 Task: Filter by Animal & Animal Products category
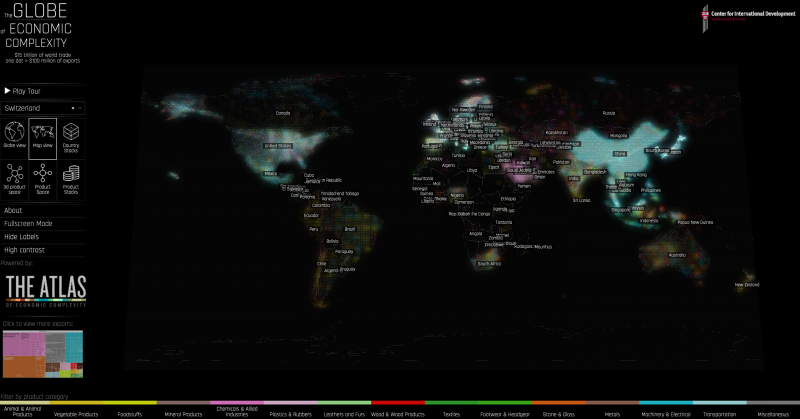click(22, 411)
